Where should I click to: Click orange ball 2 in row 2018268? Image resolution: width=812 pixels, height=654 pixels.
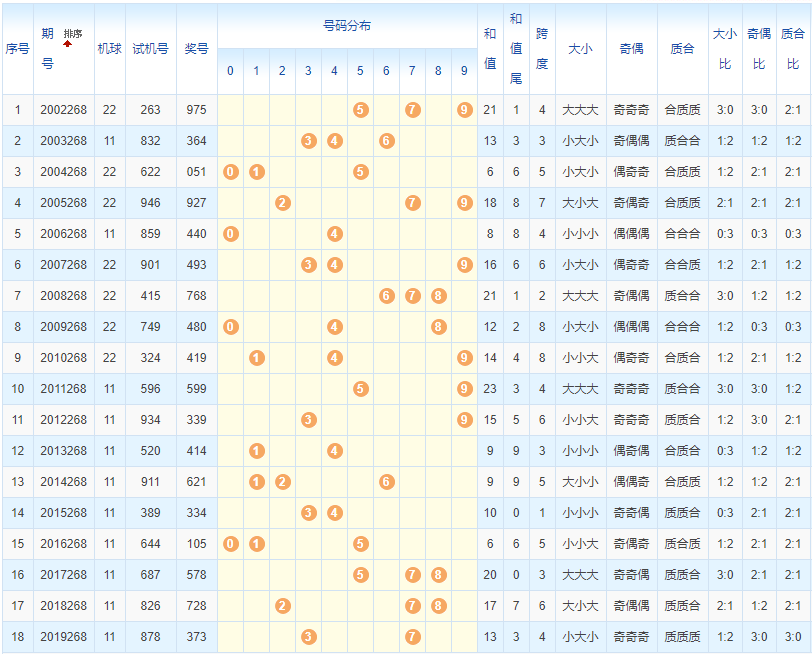point(282,606)
